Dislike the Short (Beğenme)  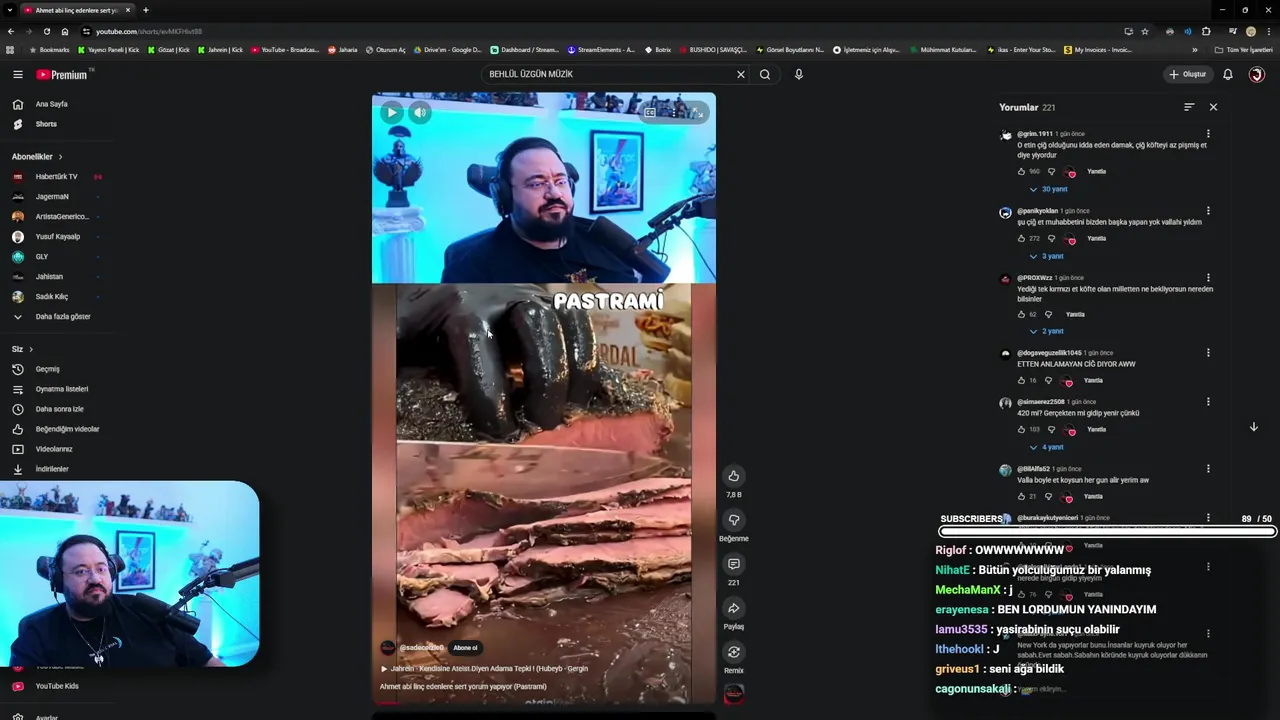[x=733, y=520]
